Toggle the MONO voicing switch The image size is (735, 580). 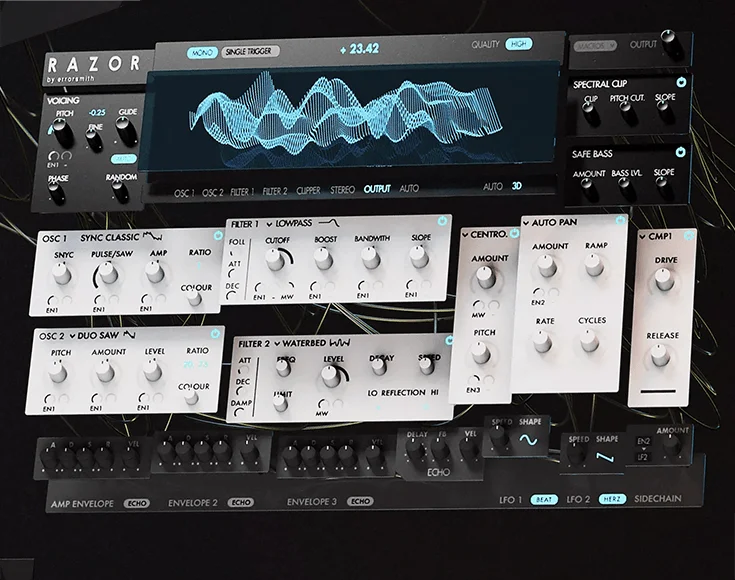(x=202, y=53)
